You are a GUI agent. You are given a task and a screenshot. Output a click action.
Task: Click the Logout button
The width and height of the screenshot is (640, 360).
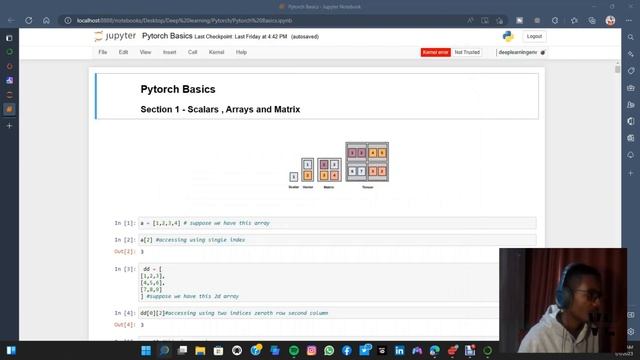[x=534, y=36]
